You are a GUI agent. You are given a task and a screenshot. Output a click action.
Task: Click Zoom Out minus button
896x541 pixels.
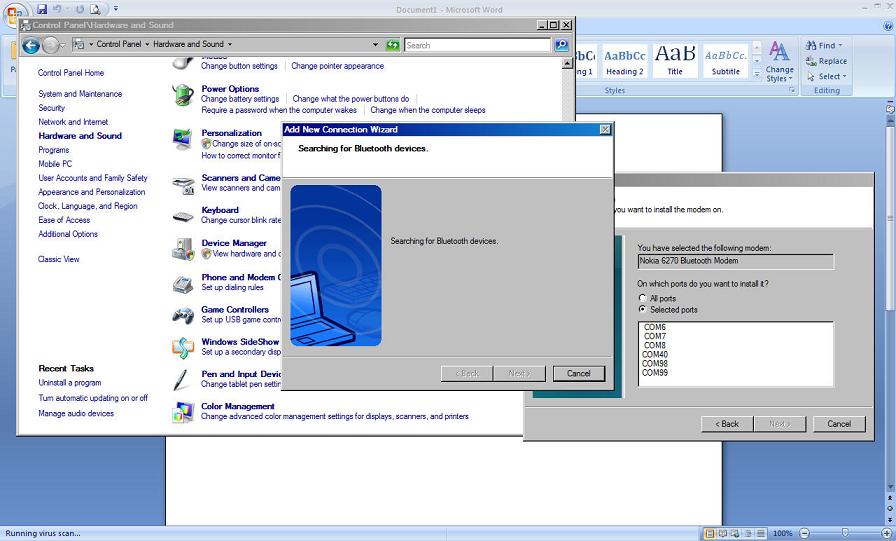point(805,534)
